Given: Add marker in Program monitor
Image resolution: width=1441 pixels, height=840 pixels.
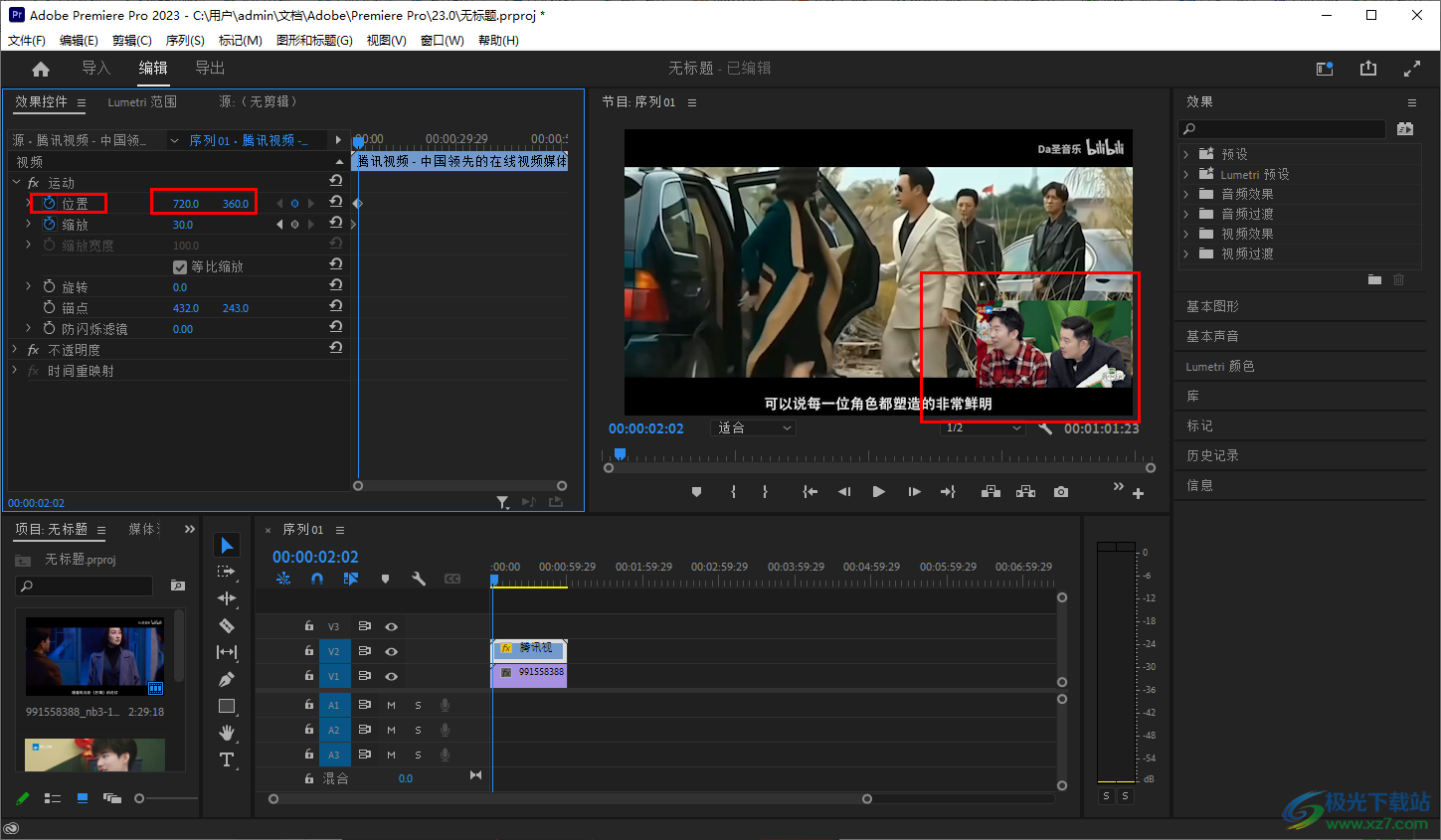Looking at the screenshot, I should click(697, 491).
